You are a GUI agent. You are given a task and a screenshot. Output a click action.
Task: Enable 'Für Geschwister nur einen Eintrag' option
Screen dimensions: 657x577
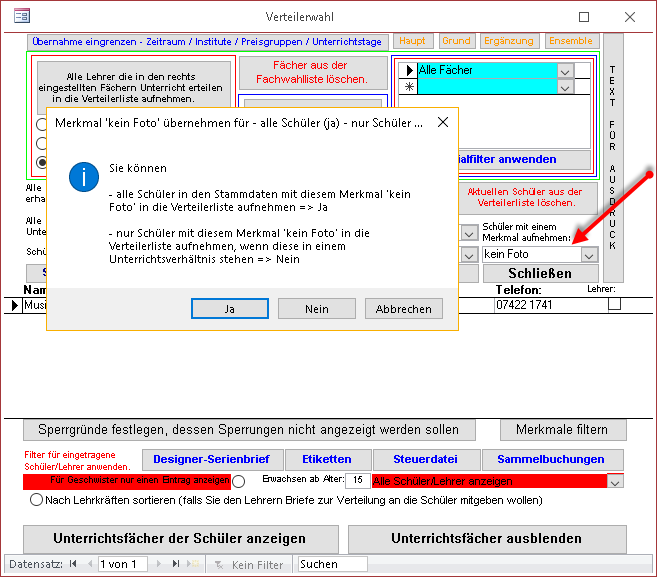point(238,482)
